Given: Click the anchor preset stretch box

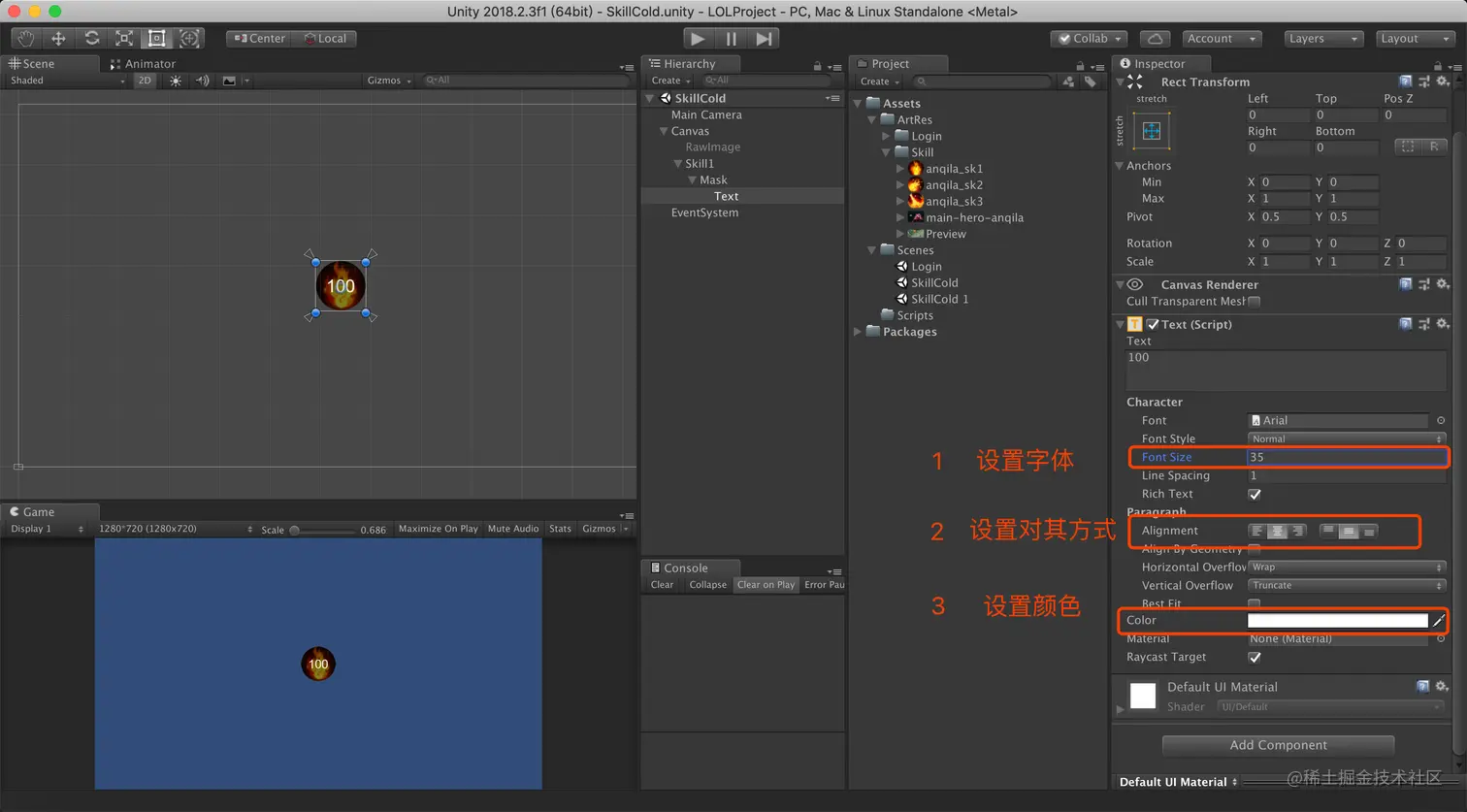Looking at the screenshot, I should [1152, 131].
